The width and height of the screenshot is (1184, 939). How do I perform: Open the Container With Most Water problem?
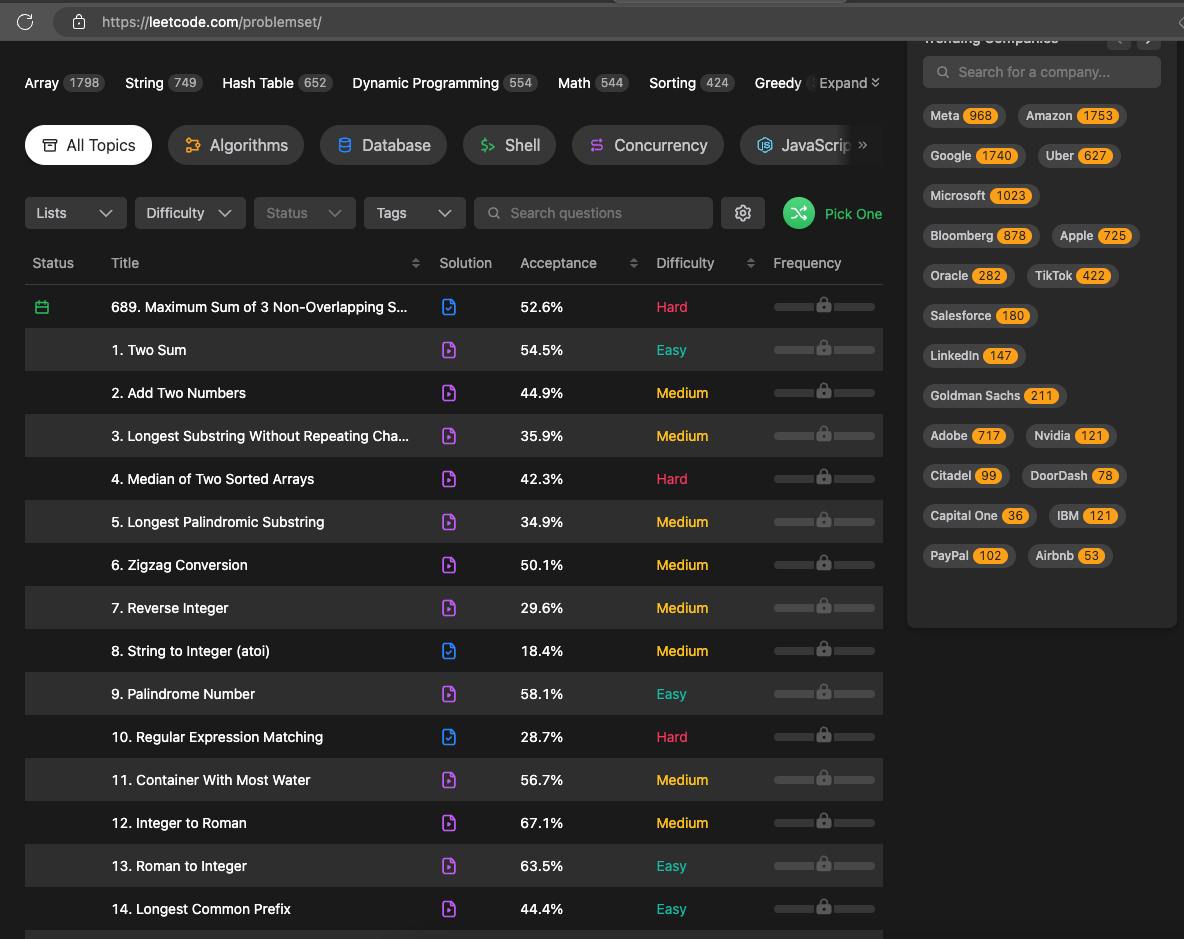tap(211, 780)
